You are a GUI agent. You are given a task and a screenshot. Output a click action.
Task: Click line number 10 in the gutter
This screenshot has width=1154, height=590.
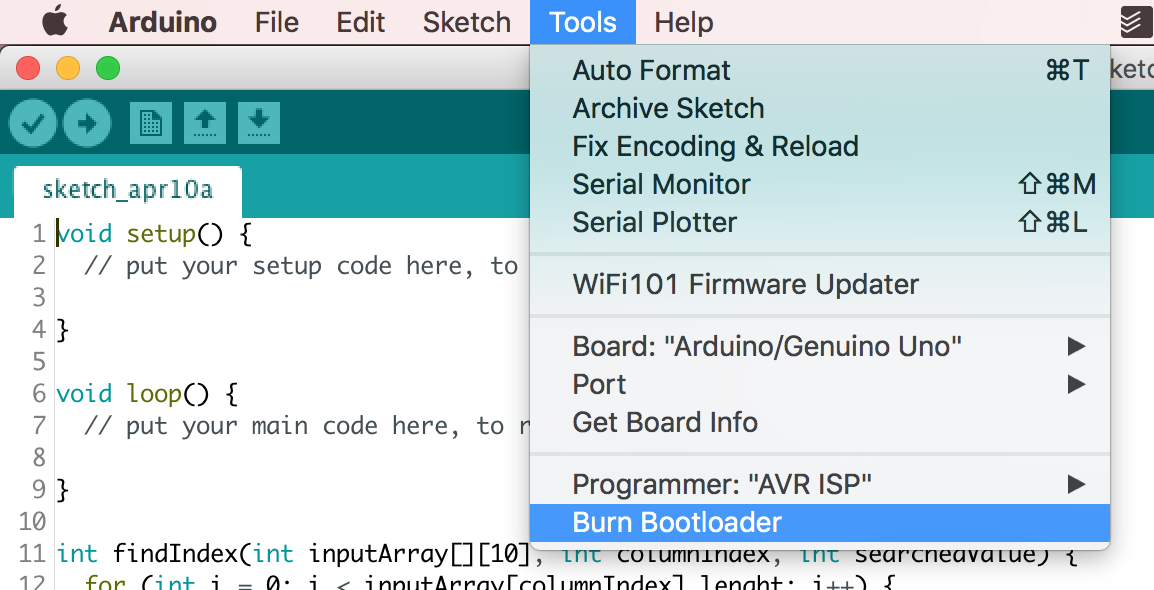coord(32,521)
